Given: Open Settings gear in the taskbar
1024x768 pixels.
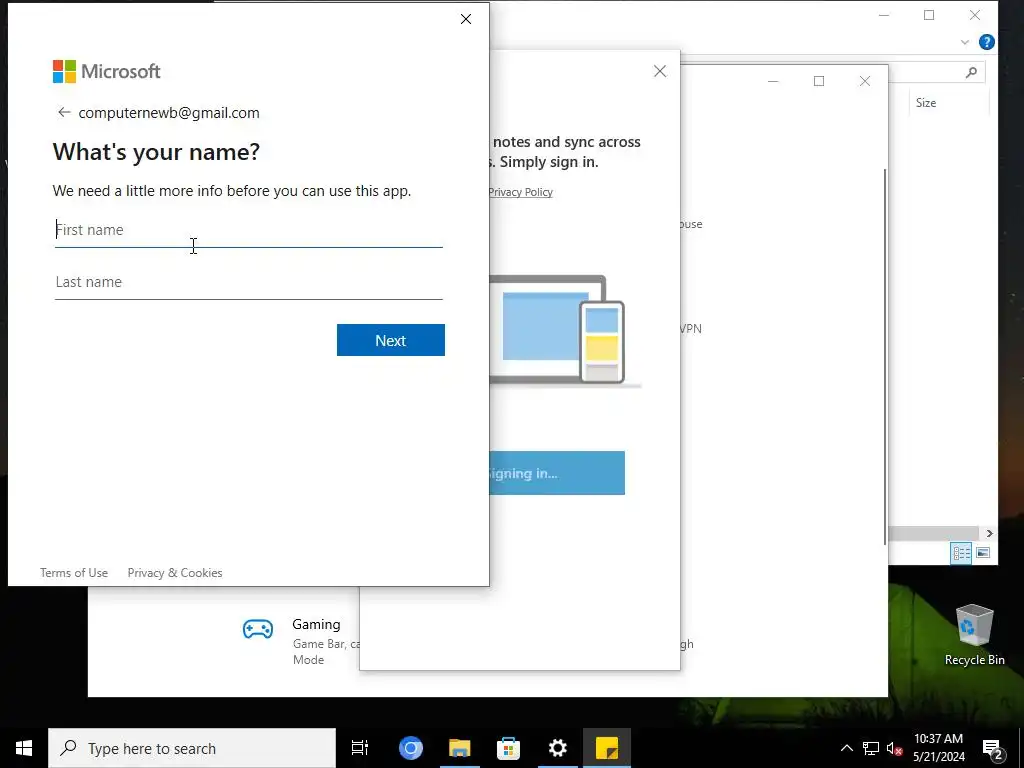Looking at the screenshot, I should (x=558, y=748).
